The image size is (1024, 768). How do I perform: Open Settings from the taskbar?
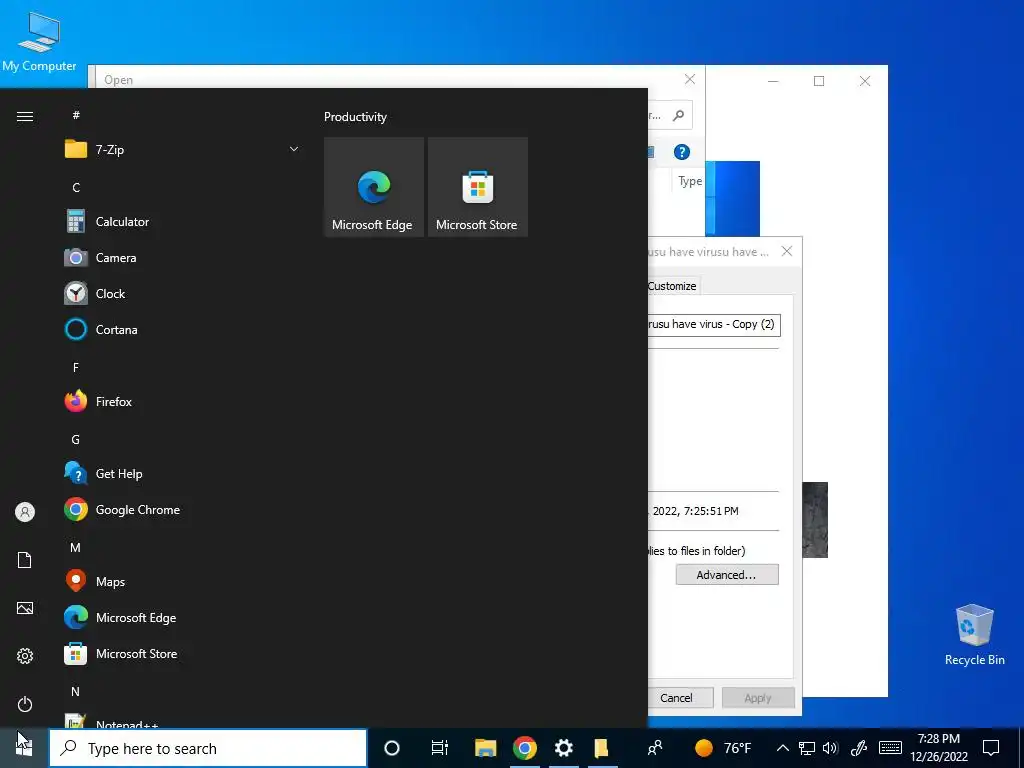[x=564, y=748]
